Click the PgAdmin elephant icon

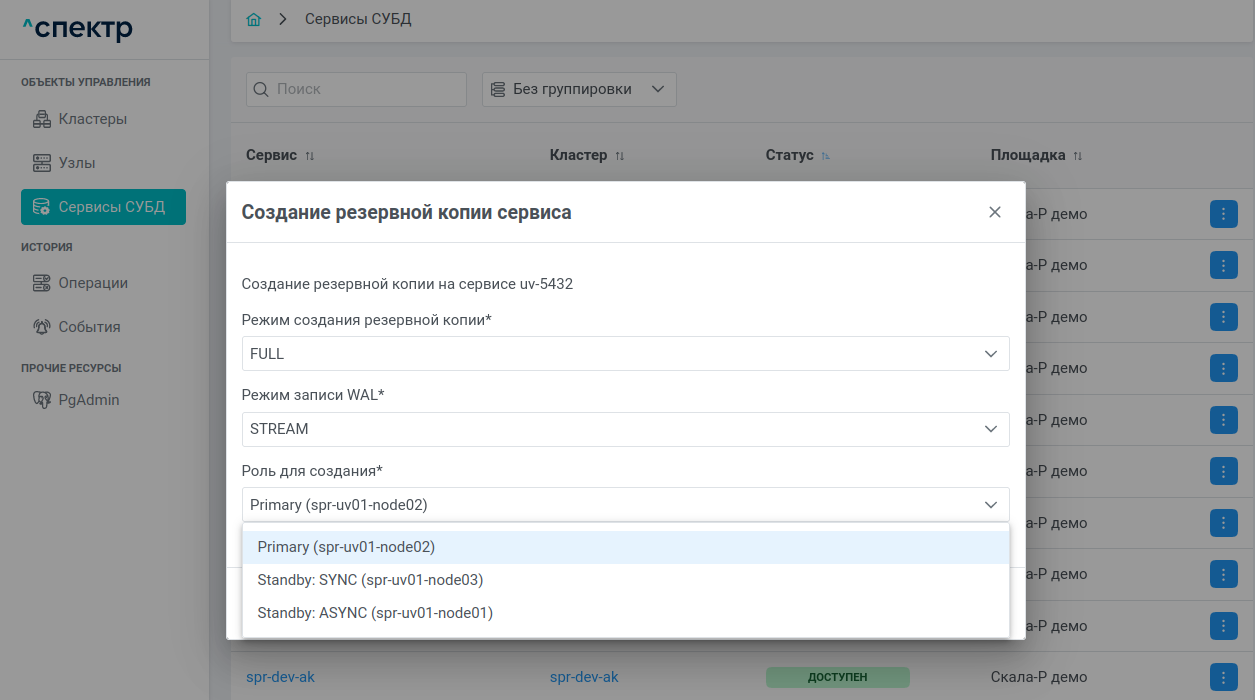42,400
